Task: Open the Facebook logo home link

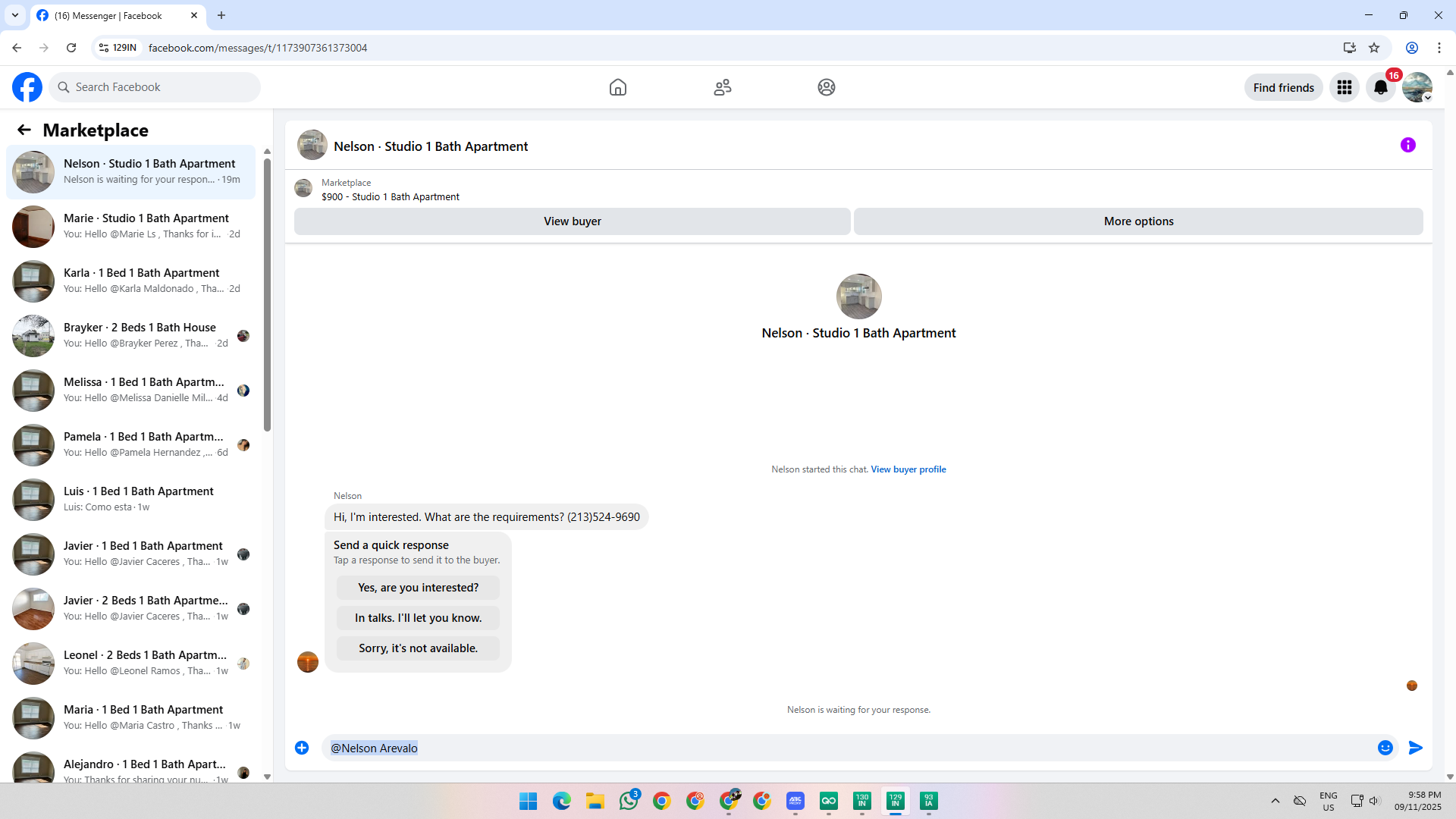Action: coord(27,87)
